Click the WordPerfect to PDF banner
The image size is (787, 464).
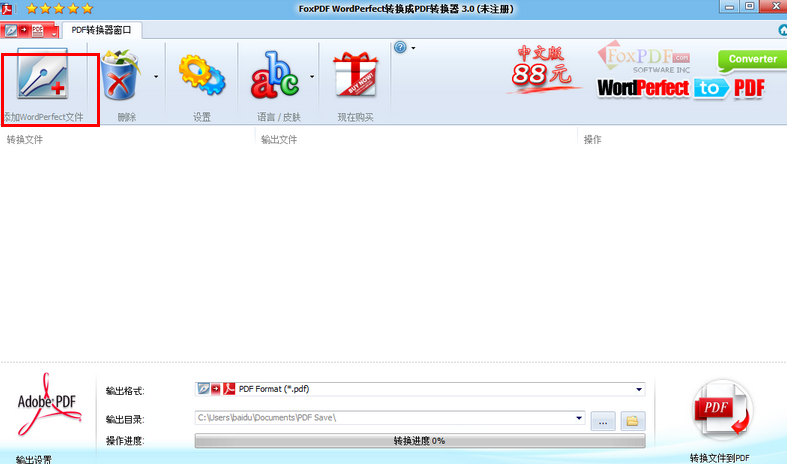(681, 88)
